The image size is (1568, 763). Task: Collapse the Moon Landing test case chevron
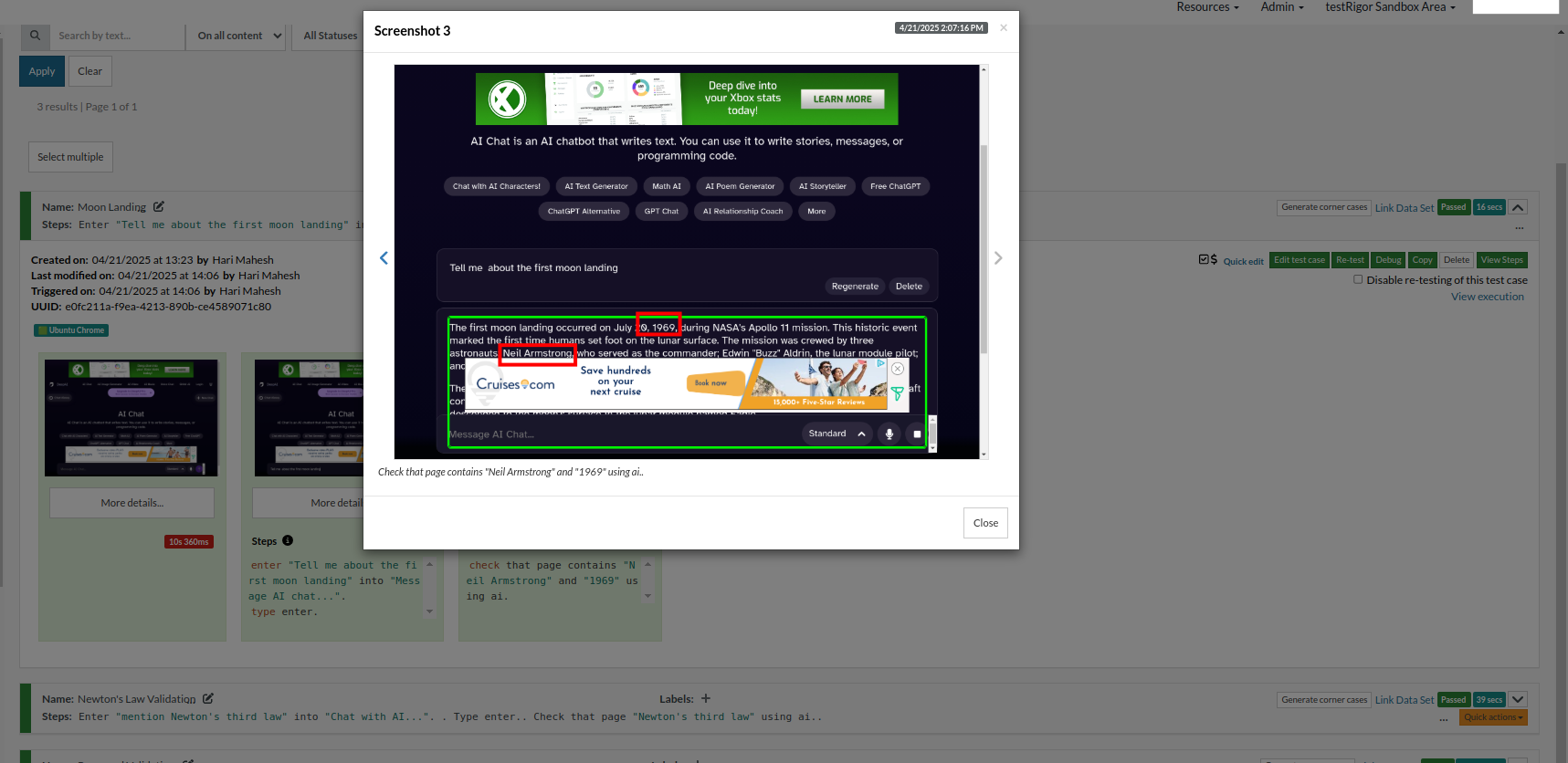tap(1518, 207)
